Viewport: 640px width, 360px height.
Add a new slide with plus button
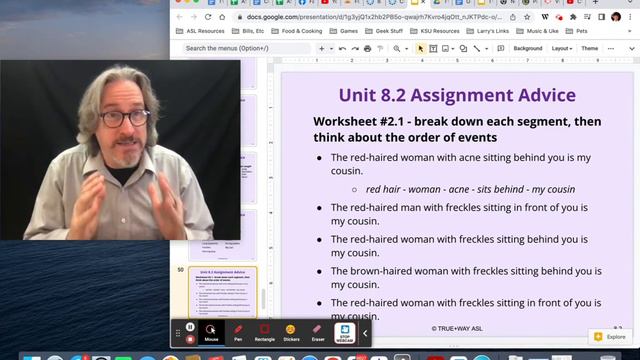click(322, 49)
